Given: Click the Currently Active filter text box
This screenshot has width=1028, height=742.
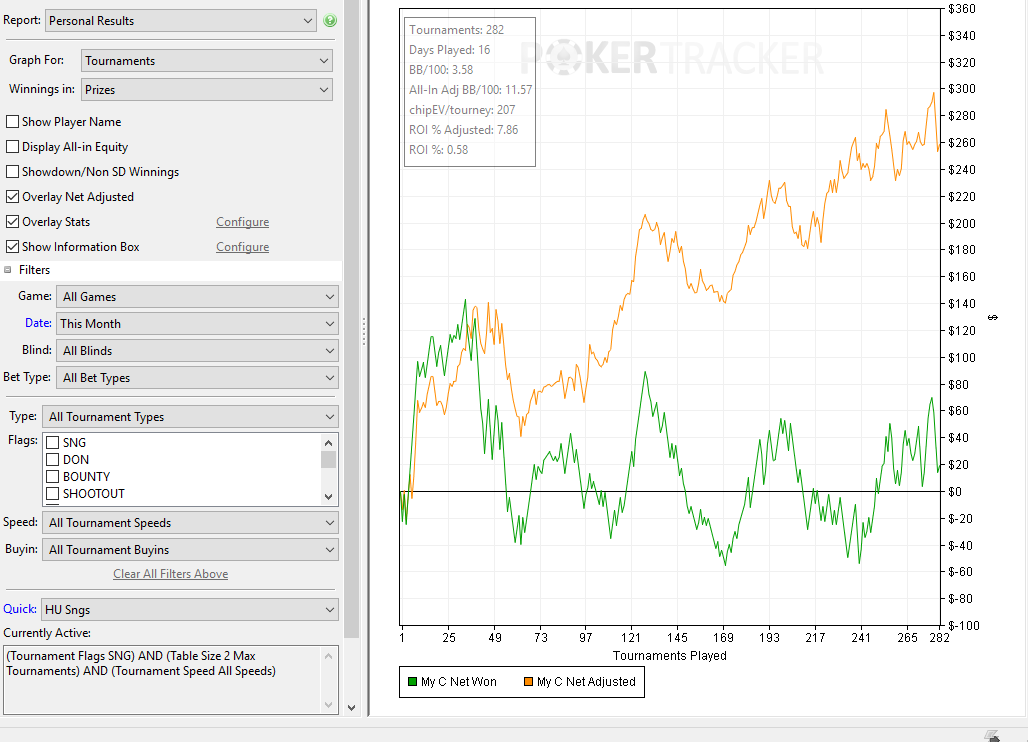Looking at the screenshot, I should (x=164, y=680).
